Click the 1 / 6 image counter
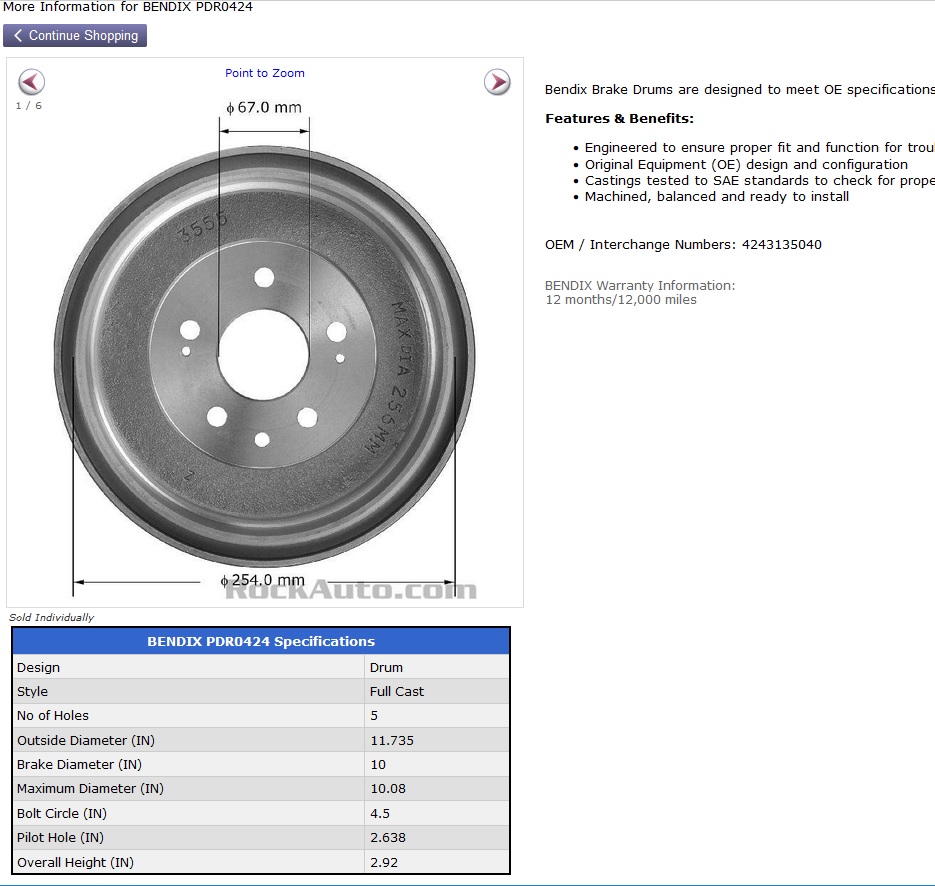Screen dimensions: 935x886 [x=29, y=106]
